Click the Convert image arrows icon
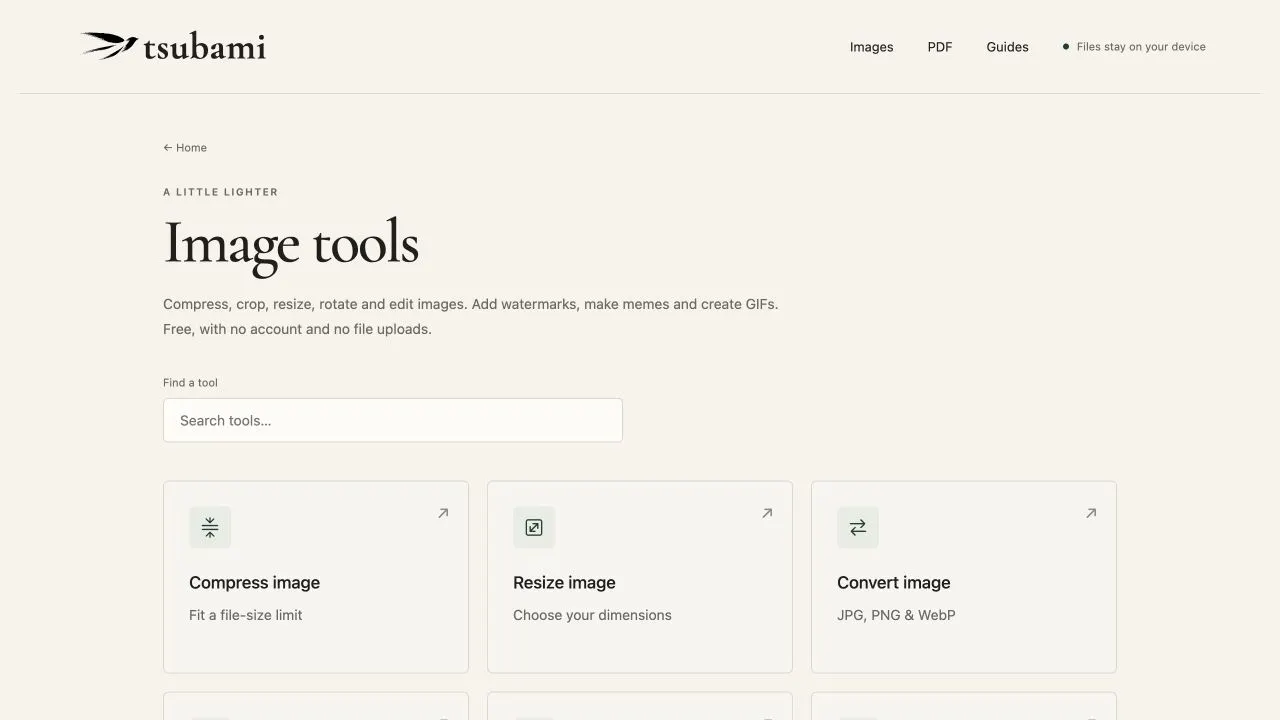The height and width of the screenshot is (720, 1280). (858, 527)
